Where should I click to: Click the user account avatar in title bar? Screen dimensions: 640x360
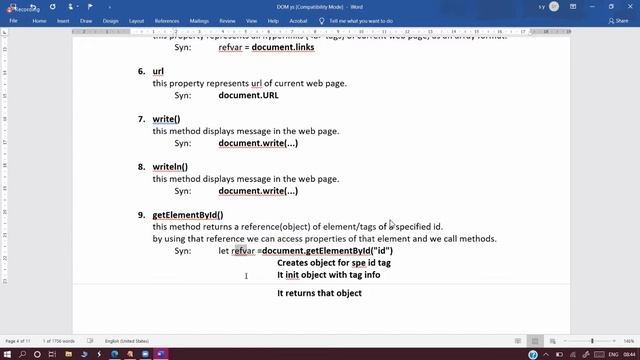point(554,7)
